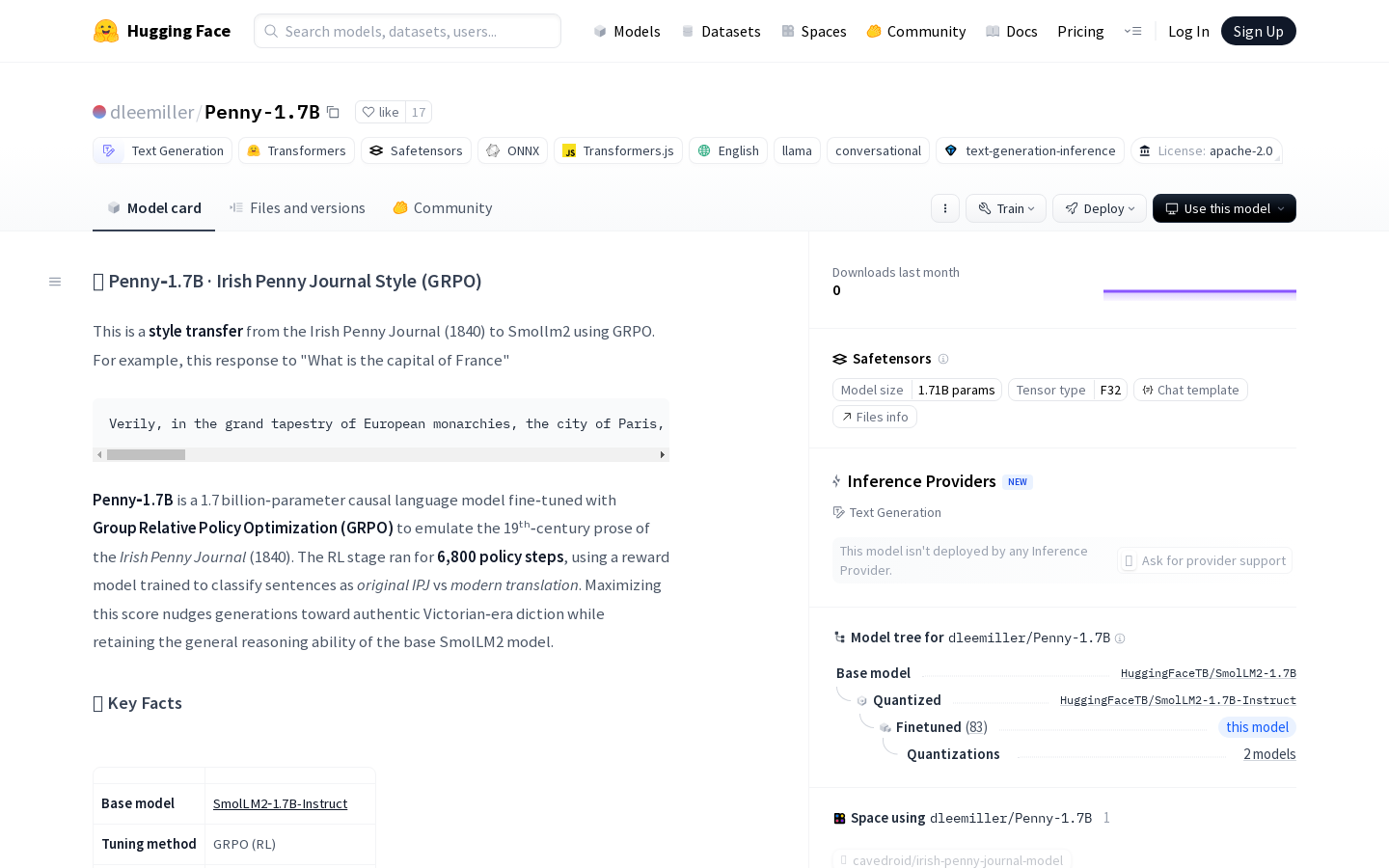Expand the Deploy dropdown
The height and width of the screenshot is (868, 1389).
click(x=1100, y=208)
